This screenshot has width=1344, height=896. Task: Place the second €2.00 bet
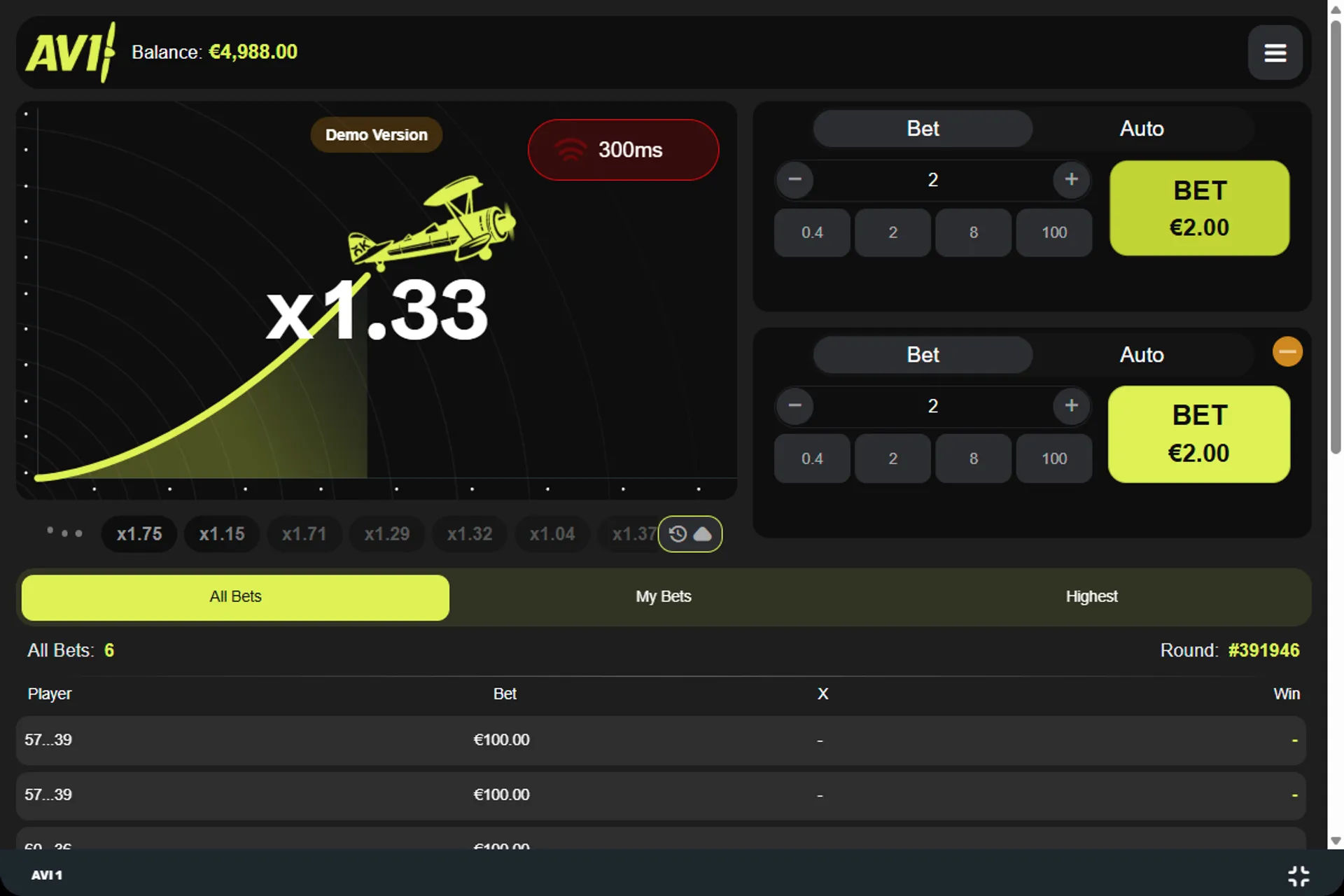pyautogui.click(x=1199, y=434)
